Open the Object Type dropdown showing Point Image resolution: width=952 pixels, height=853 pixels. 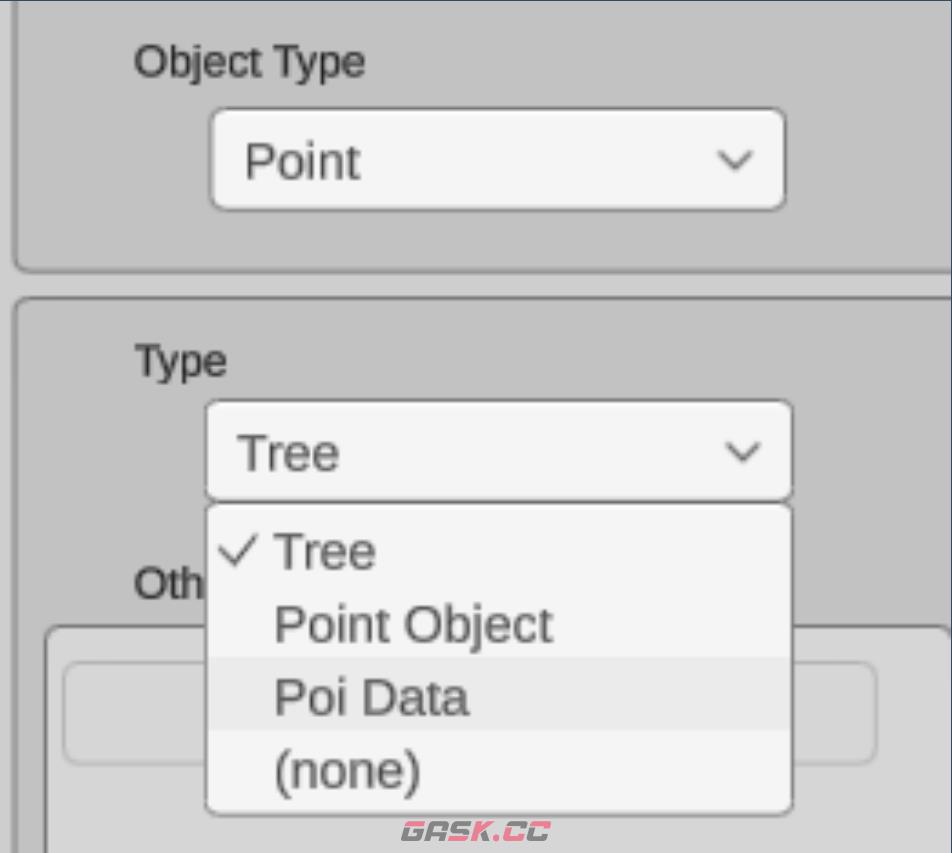point(497,160)
